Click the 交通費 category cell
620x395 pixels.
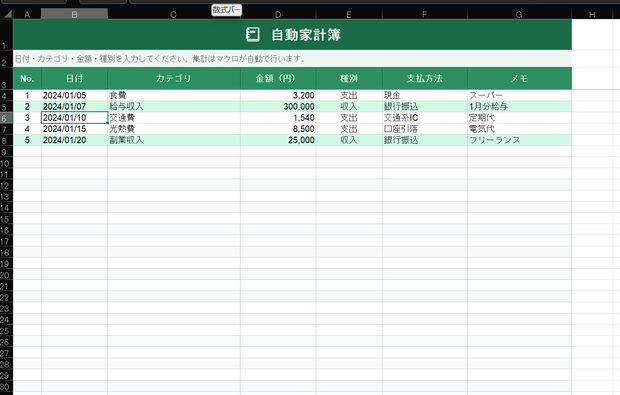(174, 117)
